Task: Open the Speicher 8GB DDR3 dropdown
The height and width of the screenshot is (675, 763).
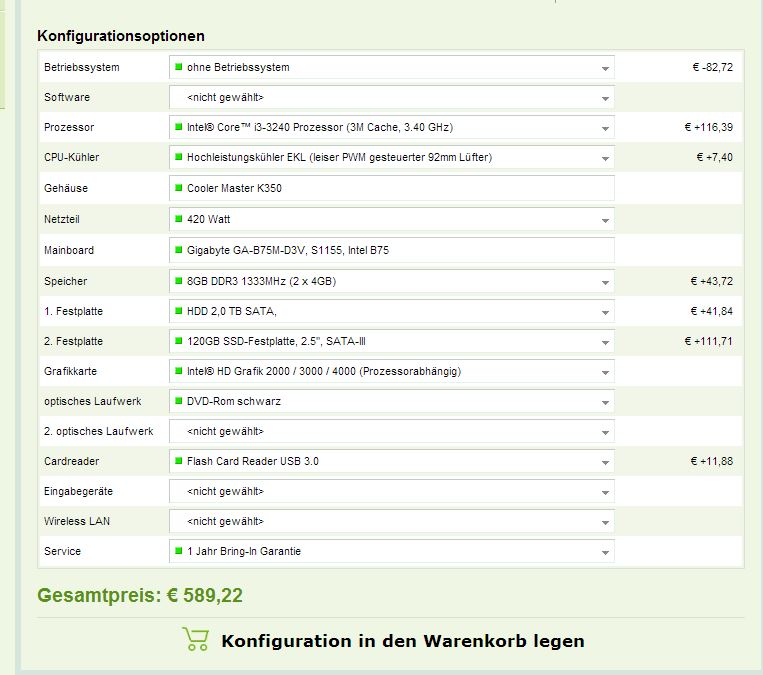Action: pos(392,281)
